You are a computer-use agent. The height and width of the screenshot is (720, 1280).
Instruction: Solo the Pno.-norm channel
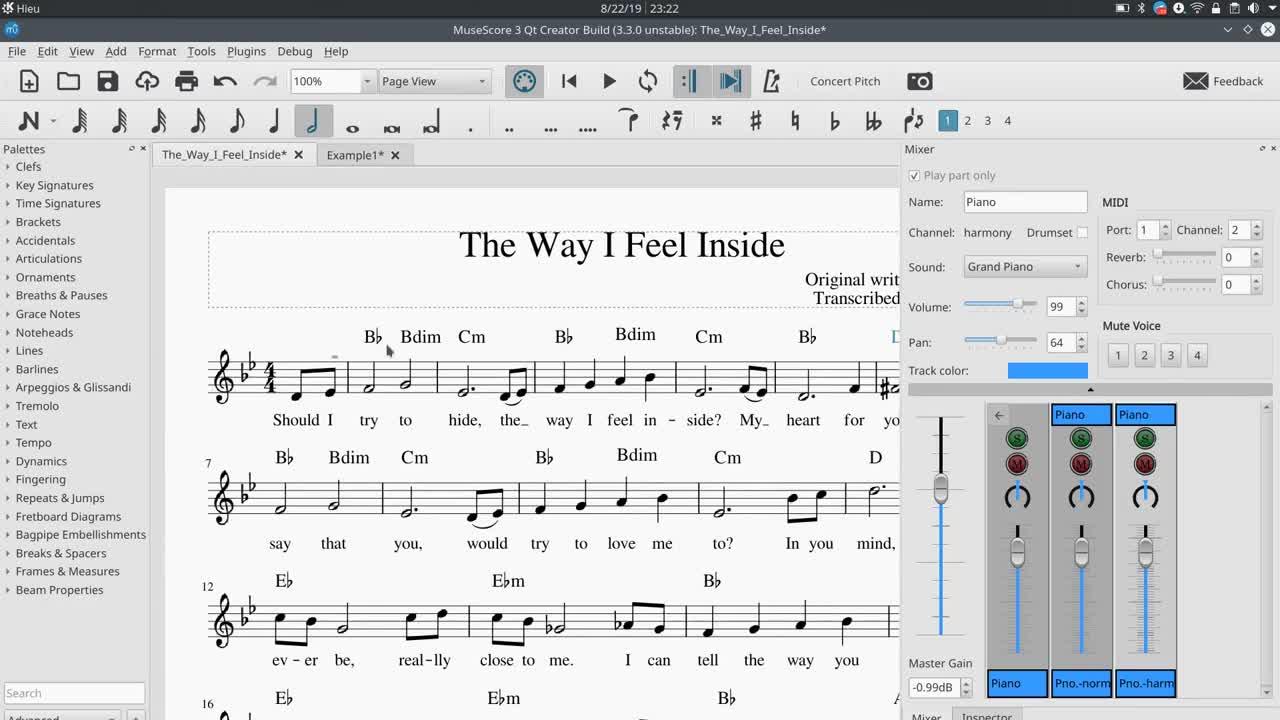[1081, 438]
